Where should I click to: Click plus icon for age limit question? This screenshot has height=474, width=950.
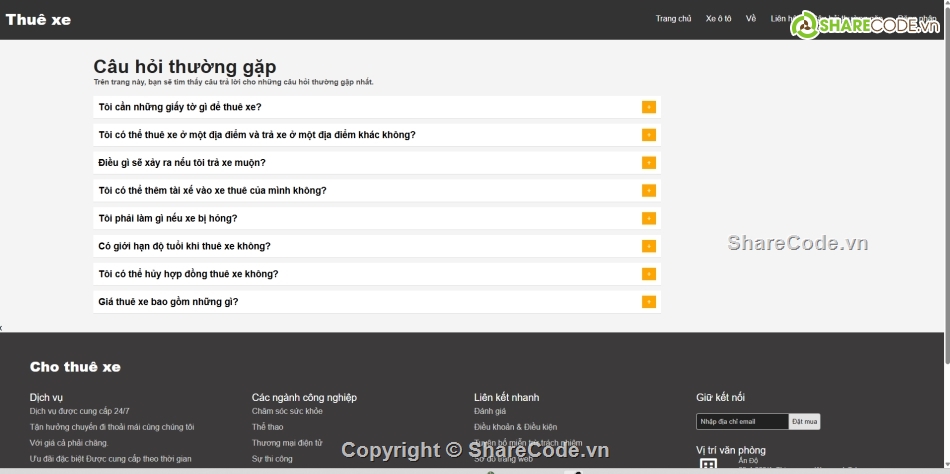pyautogui.click(x=648, y=246)
